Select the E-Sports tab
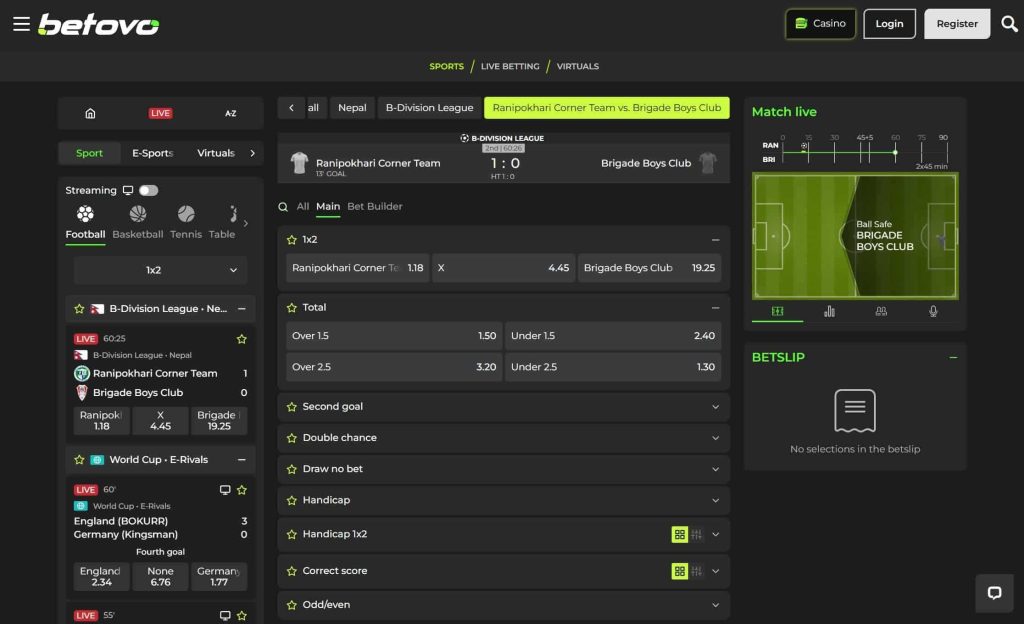The width and height of the screenshot is (1024, 624). [152, 153]
